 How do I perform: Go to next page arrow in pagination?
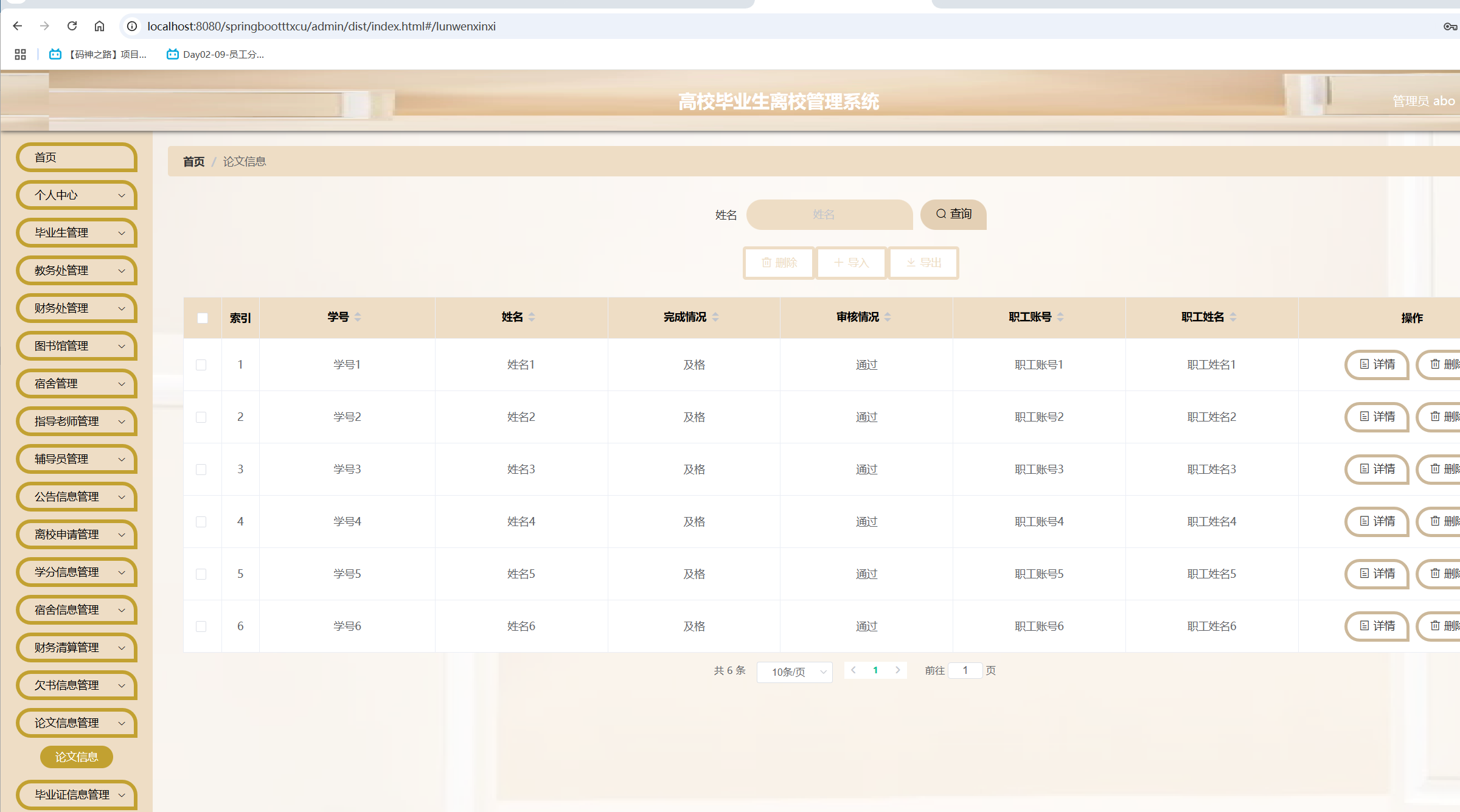point(897,670)
